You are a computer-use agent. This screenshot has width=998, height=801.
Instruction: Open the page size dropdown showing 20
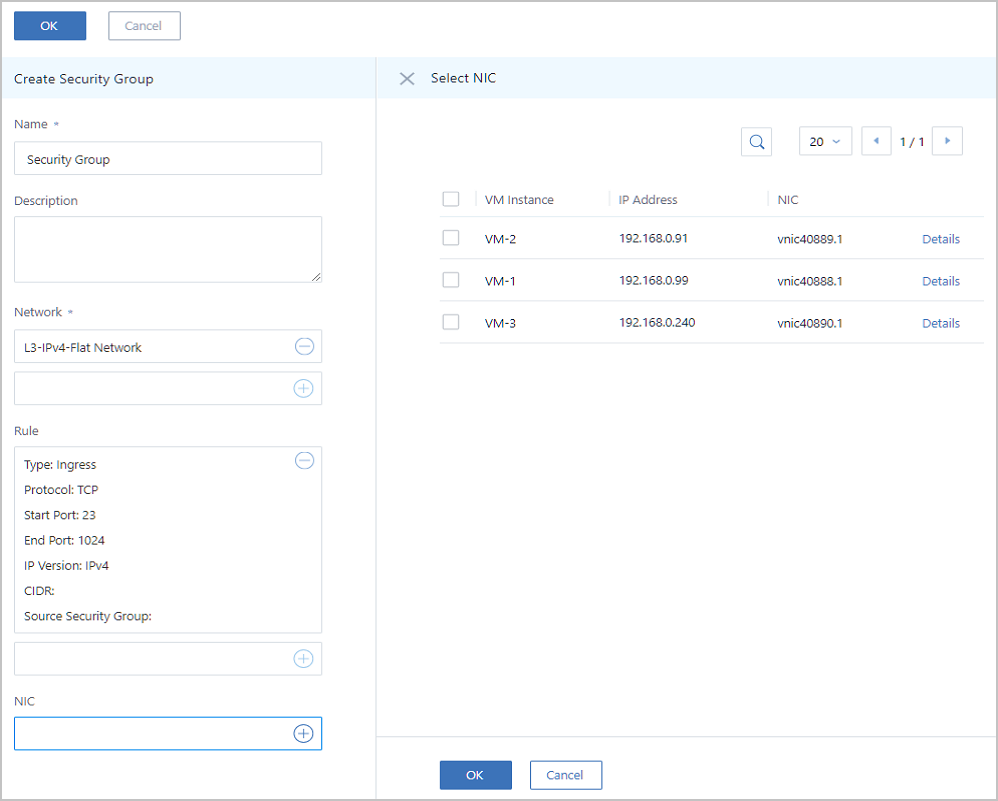(x=826, y=141)
